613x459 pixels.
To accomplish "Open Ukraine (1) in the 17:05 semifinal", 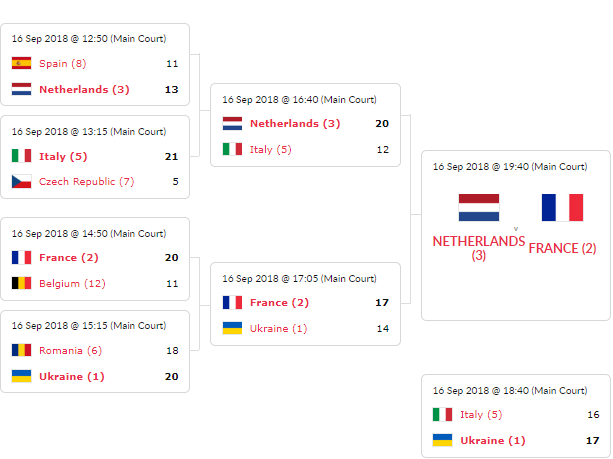I will tap(278, 328).
